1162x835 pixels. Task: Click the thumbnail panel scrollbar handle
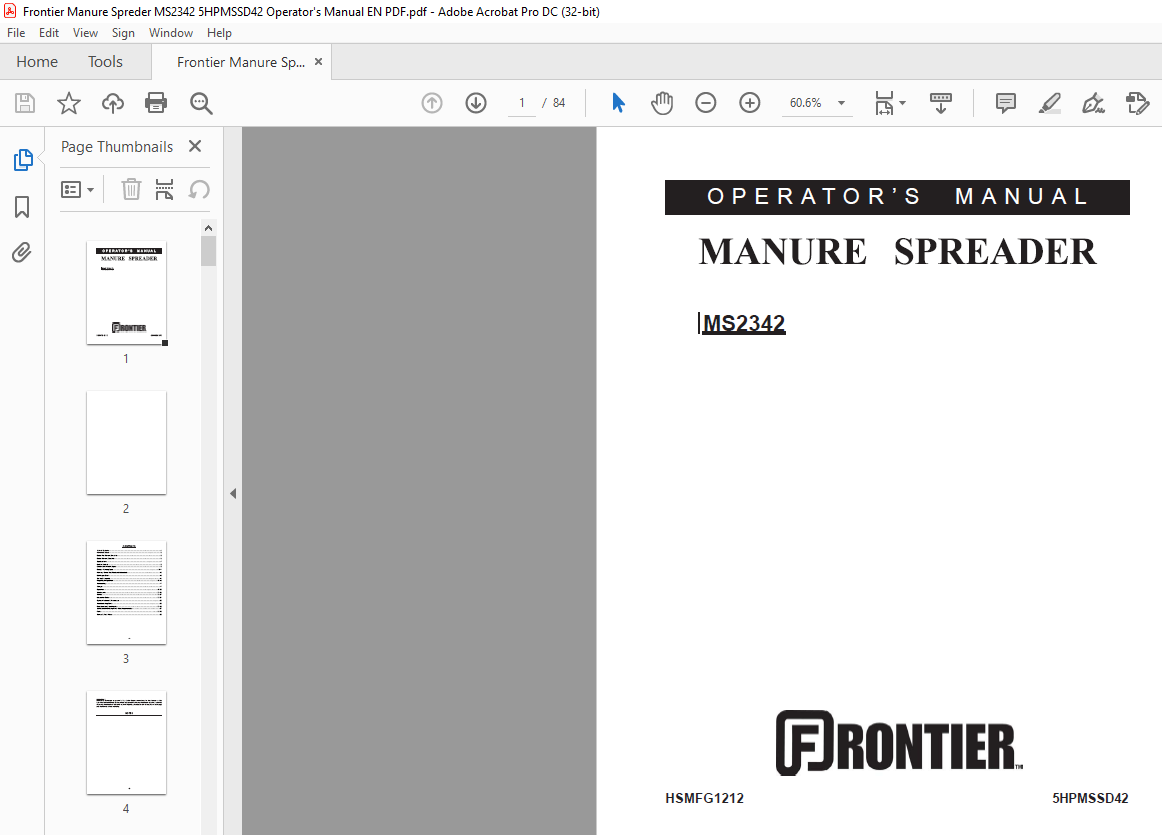tap(208, 250)
